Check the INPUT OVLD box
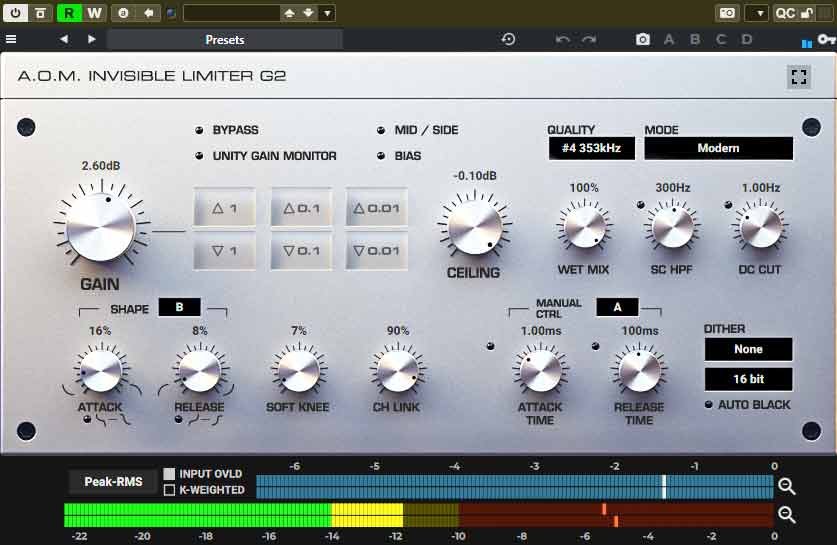Screen dimensions: 837x545 (169, 473)
